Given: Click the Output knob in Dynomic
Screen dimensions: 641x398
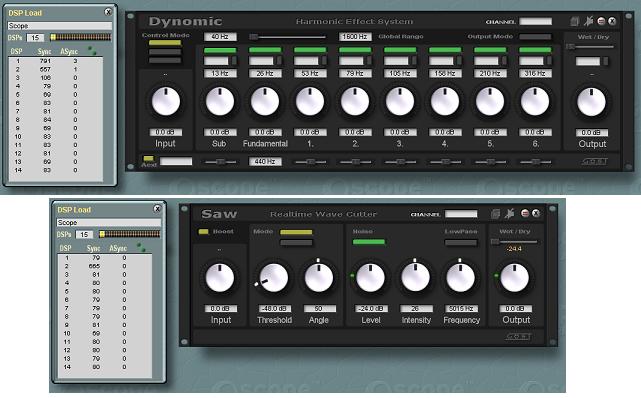Looking at the screenshot, I should pos(591,102).
